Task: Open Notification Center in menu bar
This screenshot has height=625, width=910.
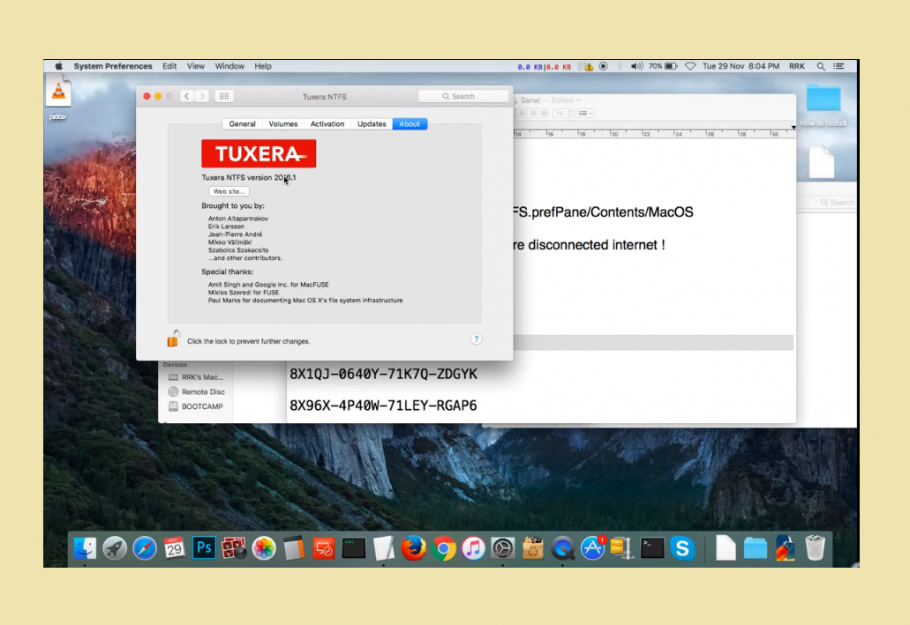Action: click(839, 66)
